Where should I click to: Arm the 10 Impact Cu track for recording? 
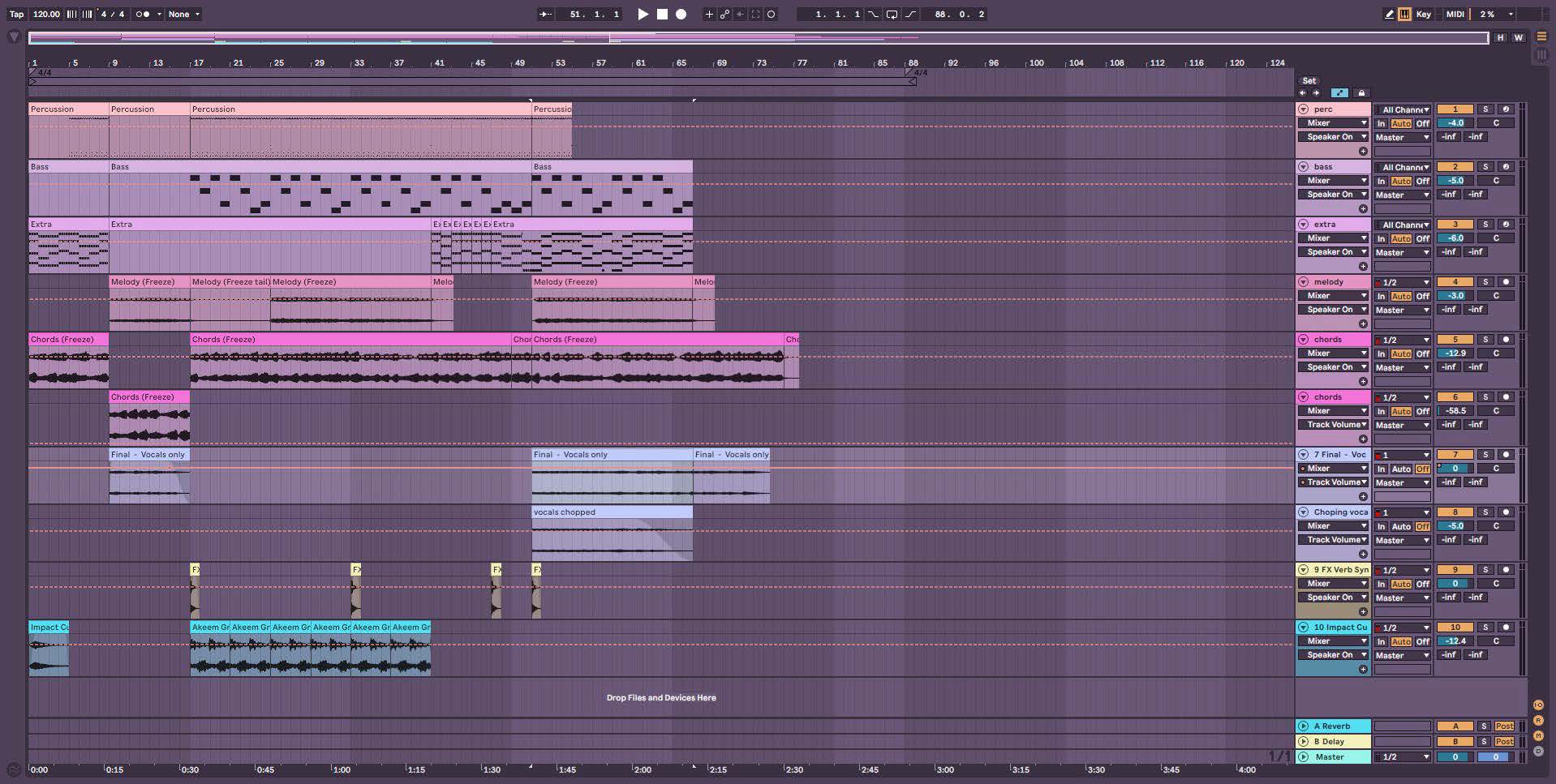click(1506, 628)
